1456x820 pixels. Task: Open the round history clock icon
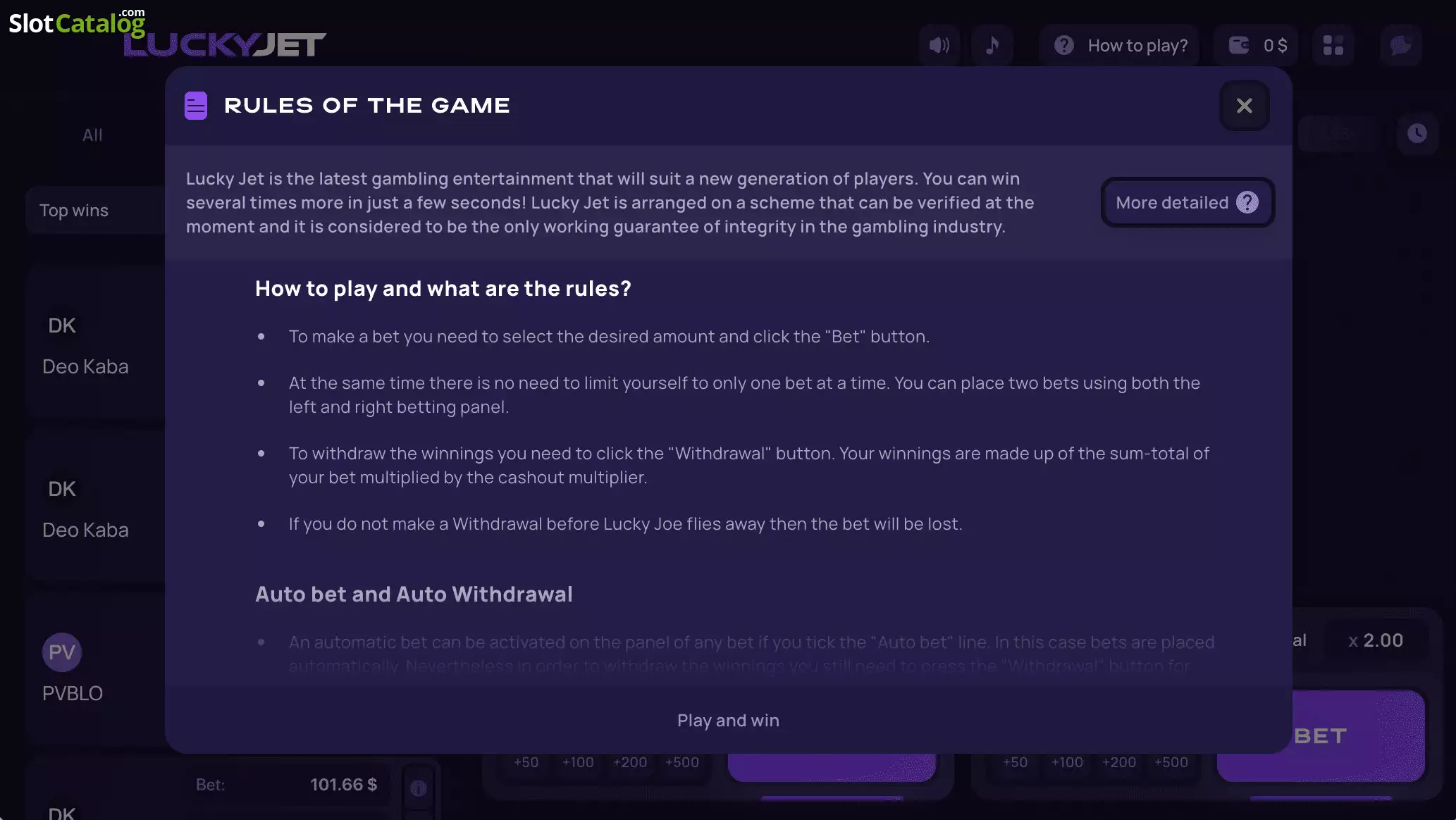click(1417, 134)
